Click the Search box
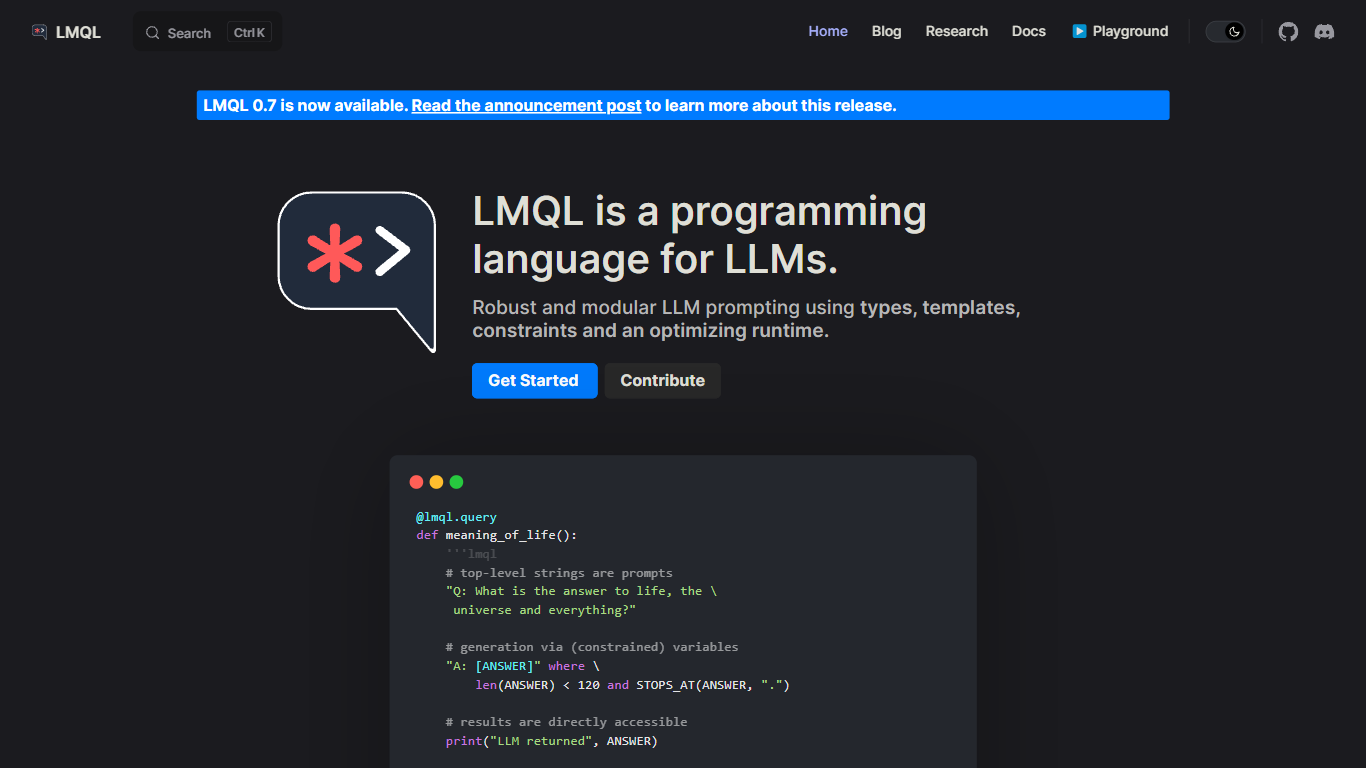 207,32
